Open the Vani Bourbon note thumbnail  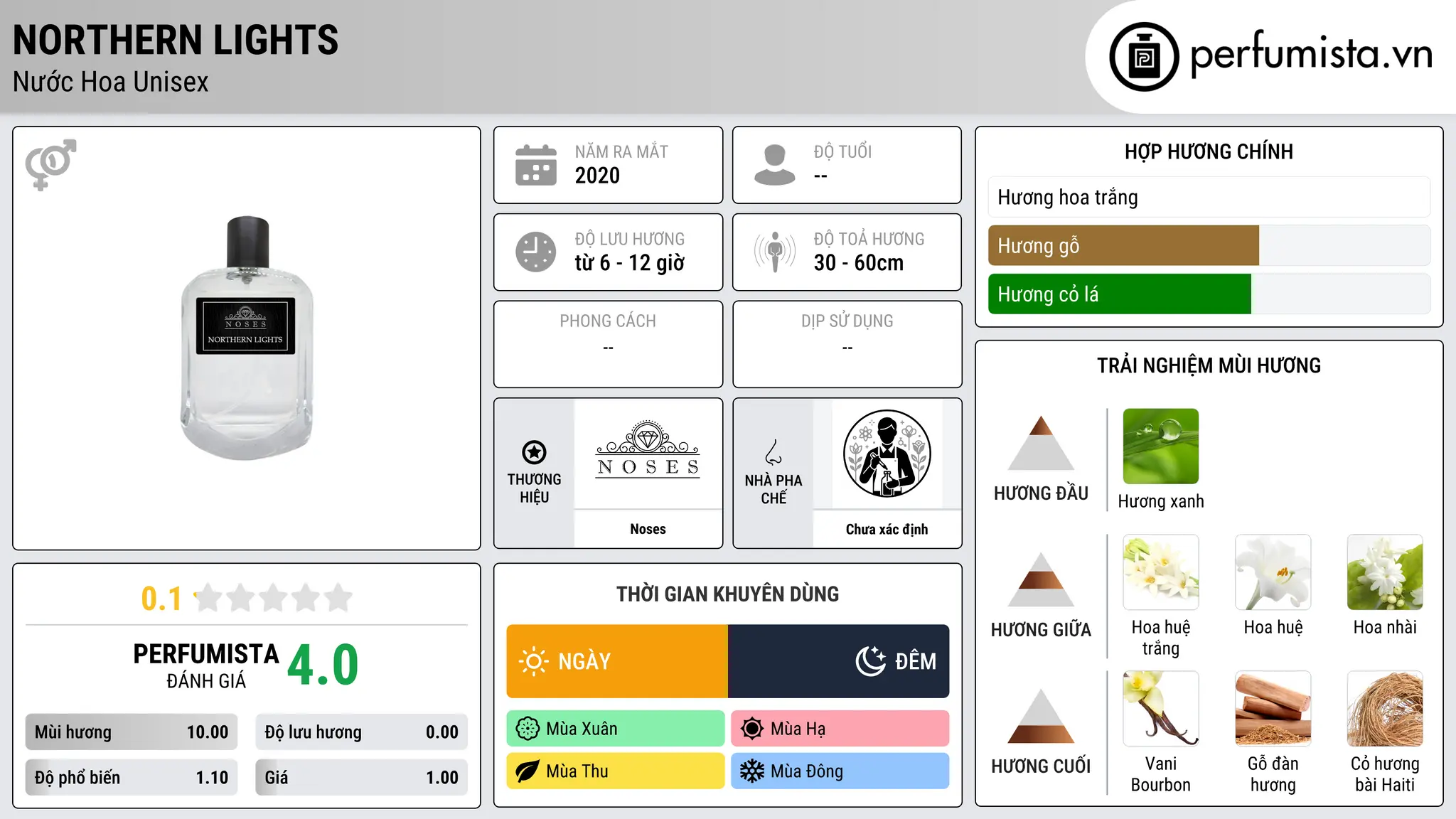(x=1161, y=709)
